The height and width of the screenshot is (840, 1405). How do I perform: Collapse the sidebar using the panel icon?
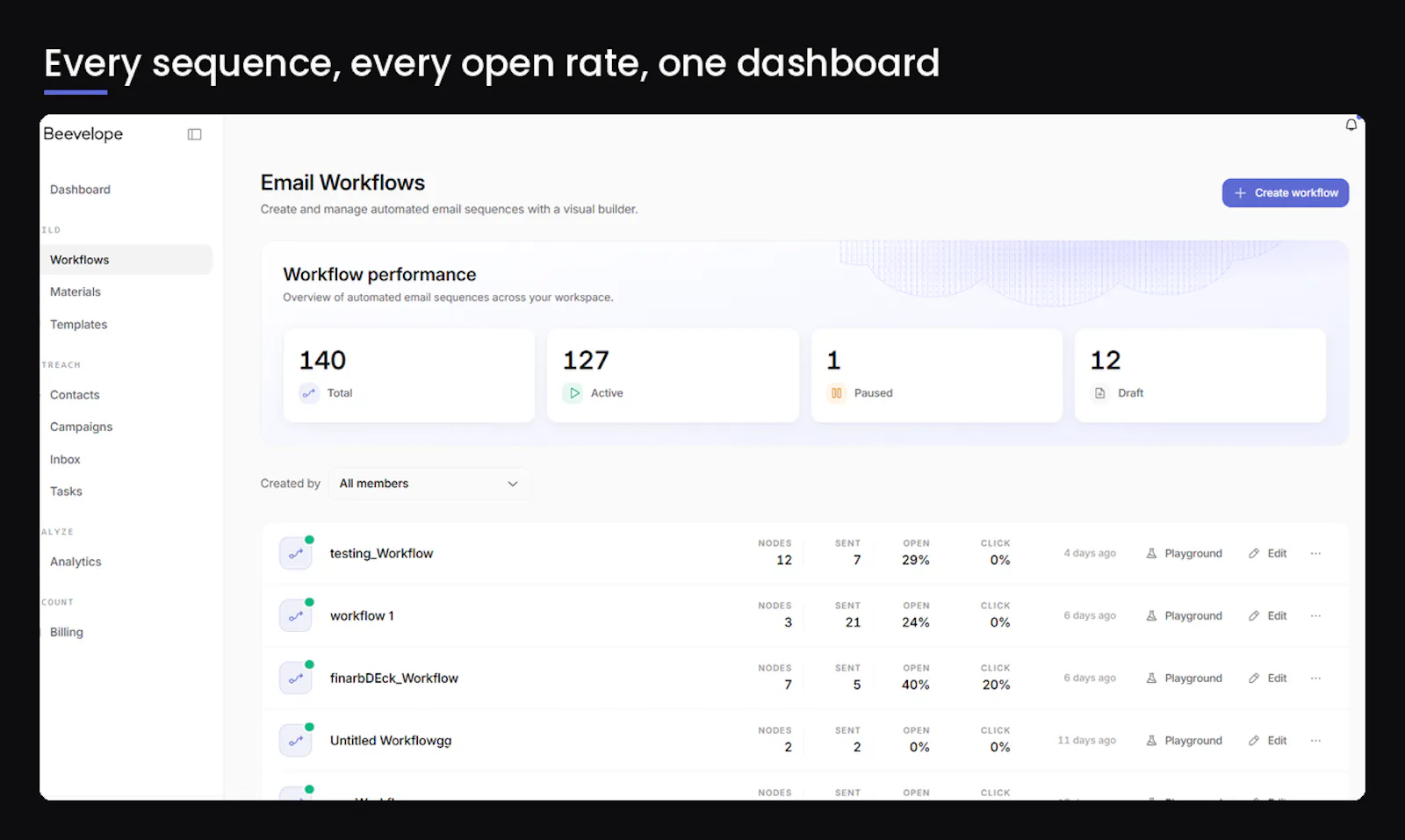(x=195, y=134)
